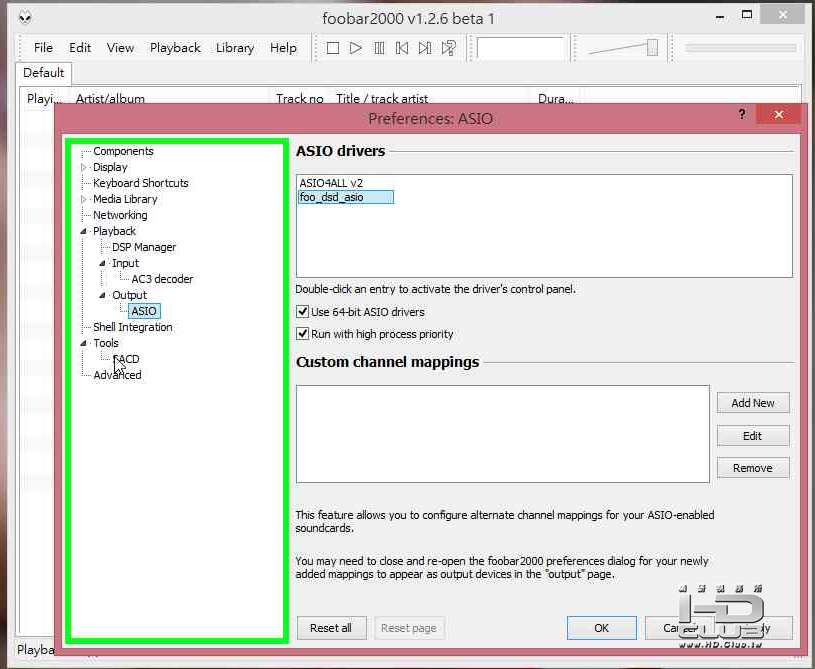Screen dimensions: 815x669
Task: Select foo_dsd_asio in the ASIO drivers list
Action: [346, 197]
